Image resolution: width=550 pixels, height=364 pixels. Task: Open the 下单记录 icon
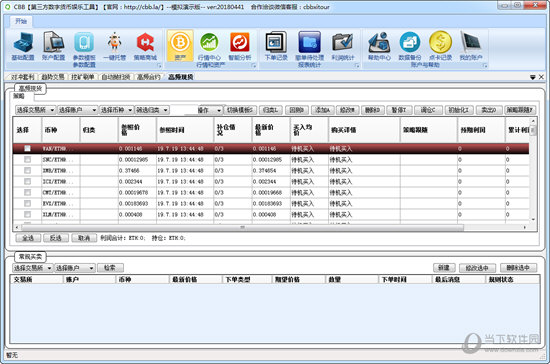[x=276, y=46]
